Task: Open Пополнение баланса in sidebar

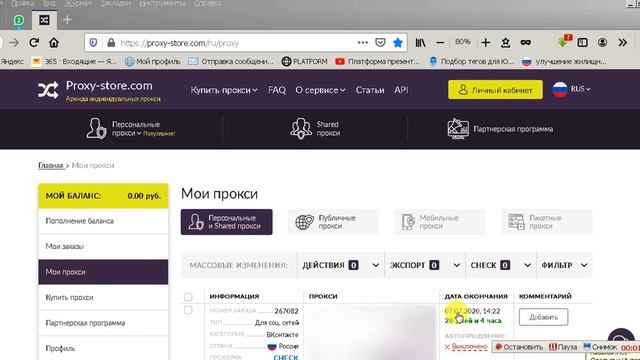Action: point(103,221)
